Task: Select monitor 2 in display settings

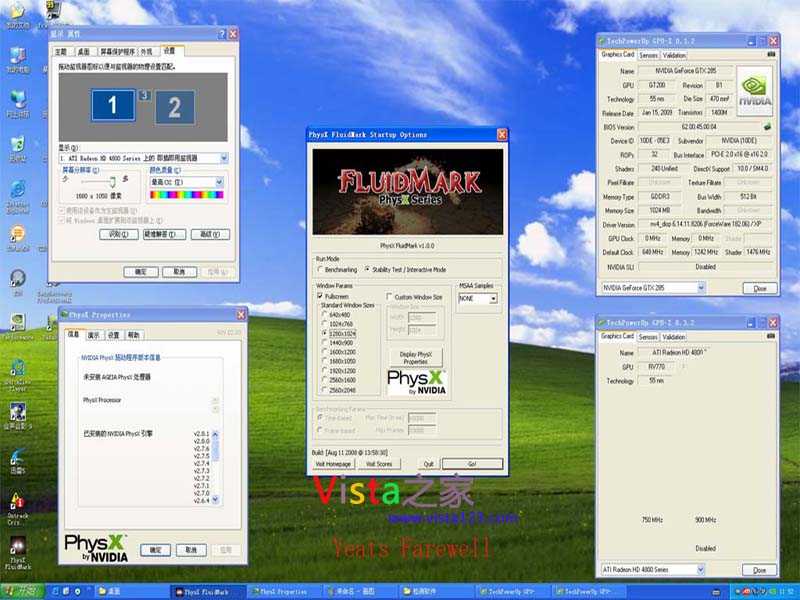Action: (x=174, y=108)
